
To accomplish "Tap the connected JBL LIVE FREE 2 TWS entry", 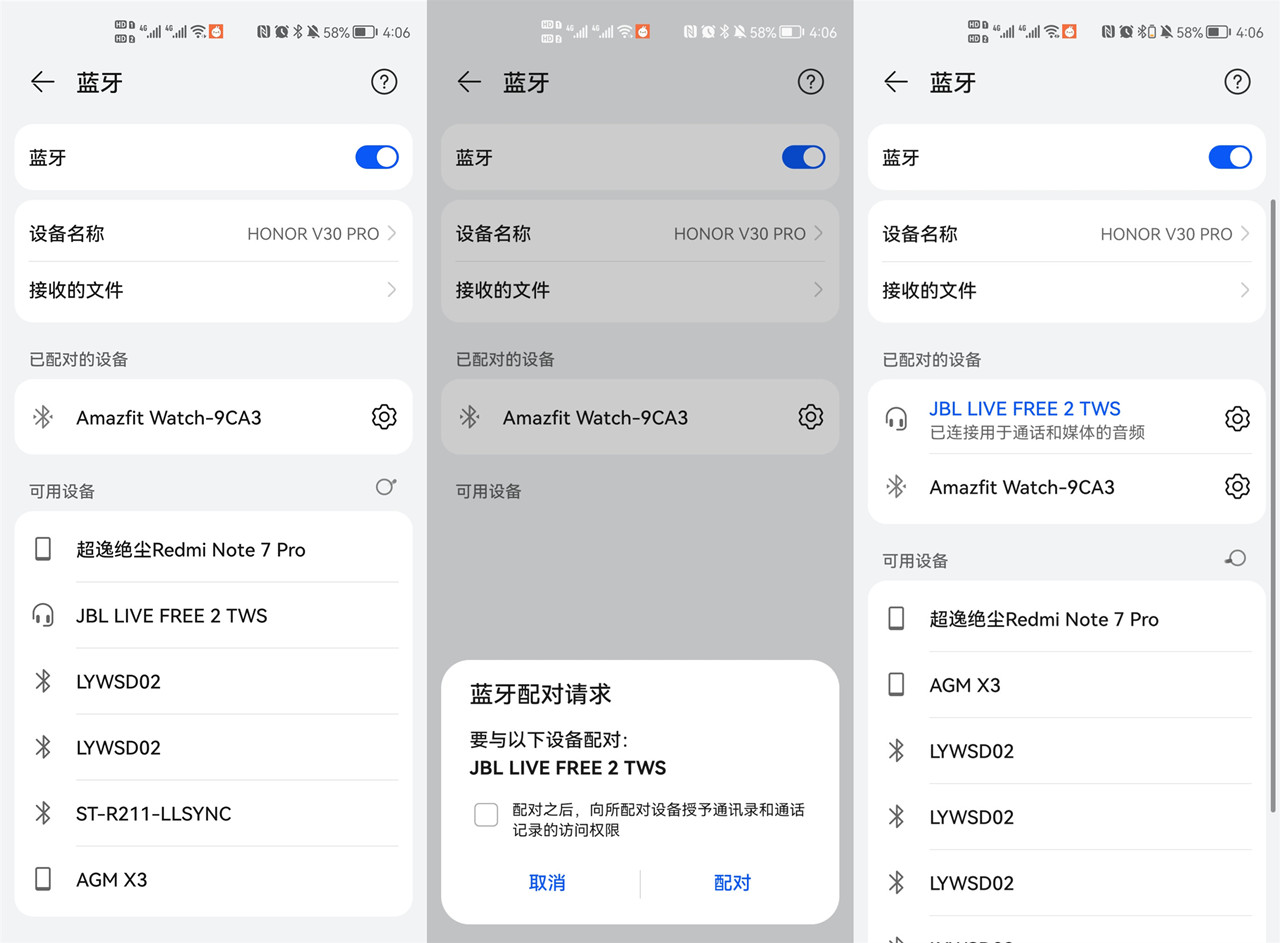I will pyautogui.click(x=1066, y=418).
